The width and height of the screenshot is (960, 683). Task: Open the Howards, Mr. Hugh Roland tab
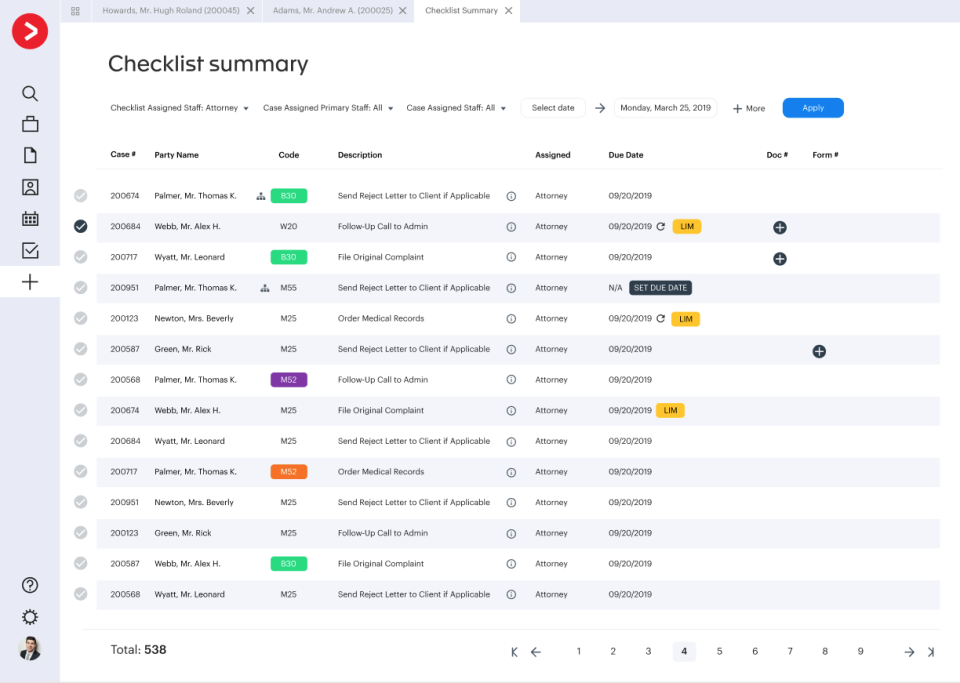[170, 13]
